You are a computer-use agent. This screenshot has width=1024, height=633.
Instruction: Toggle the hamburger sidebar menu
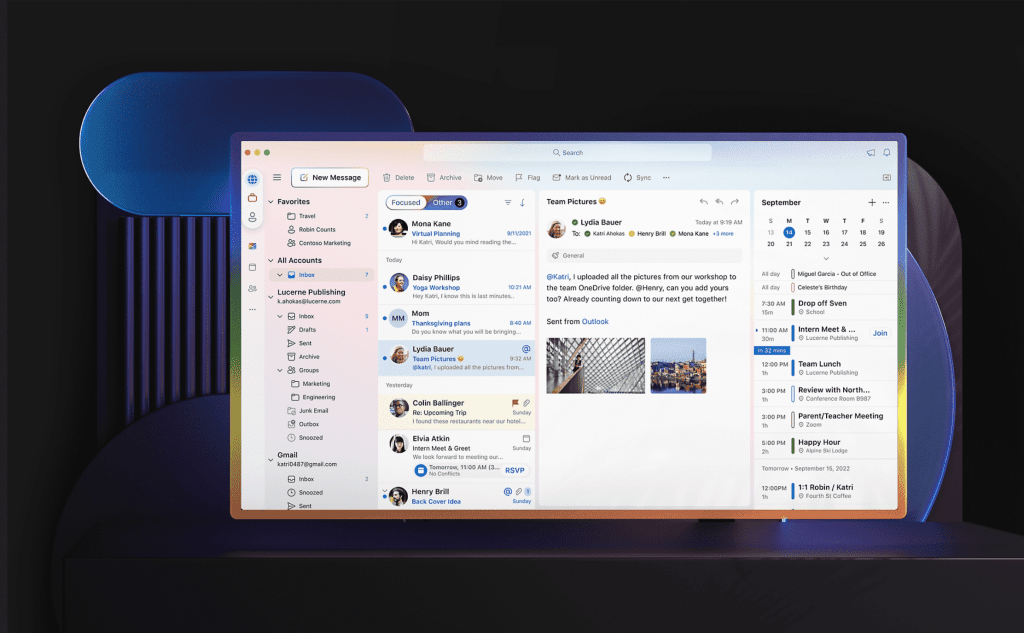[277, 177]
